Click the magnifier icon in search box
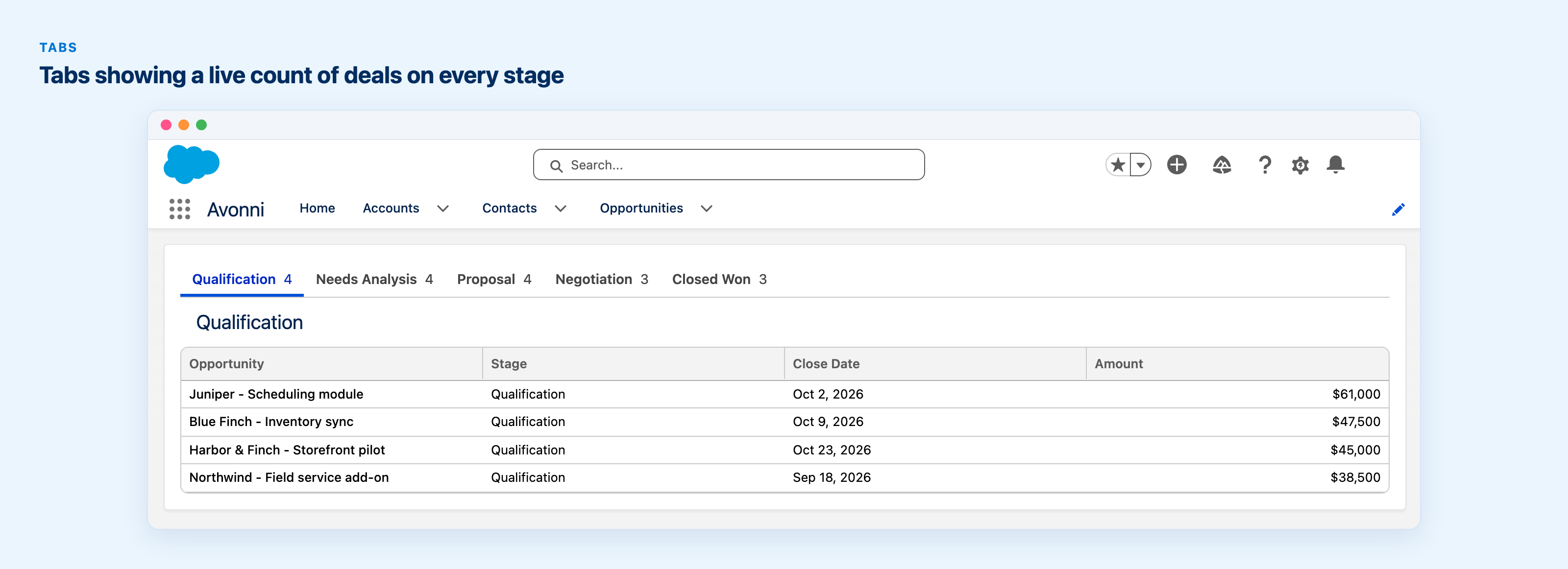The height and width of the screenshot is (569, 1568). click(556, 166)
